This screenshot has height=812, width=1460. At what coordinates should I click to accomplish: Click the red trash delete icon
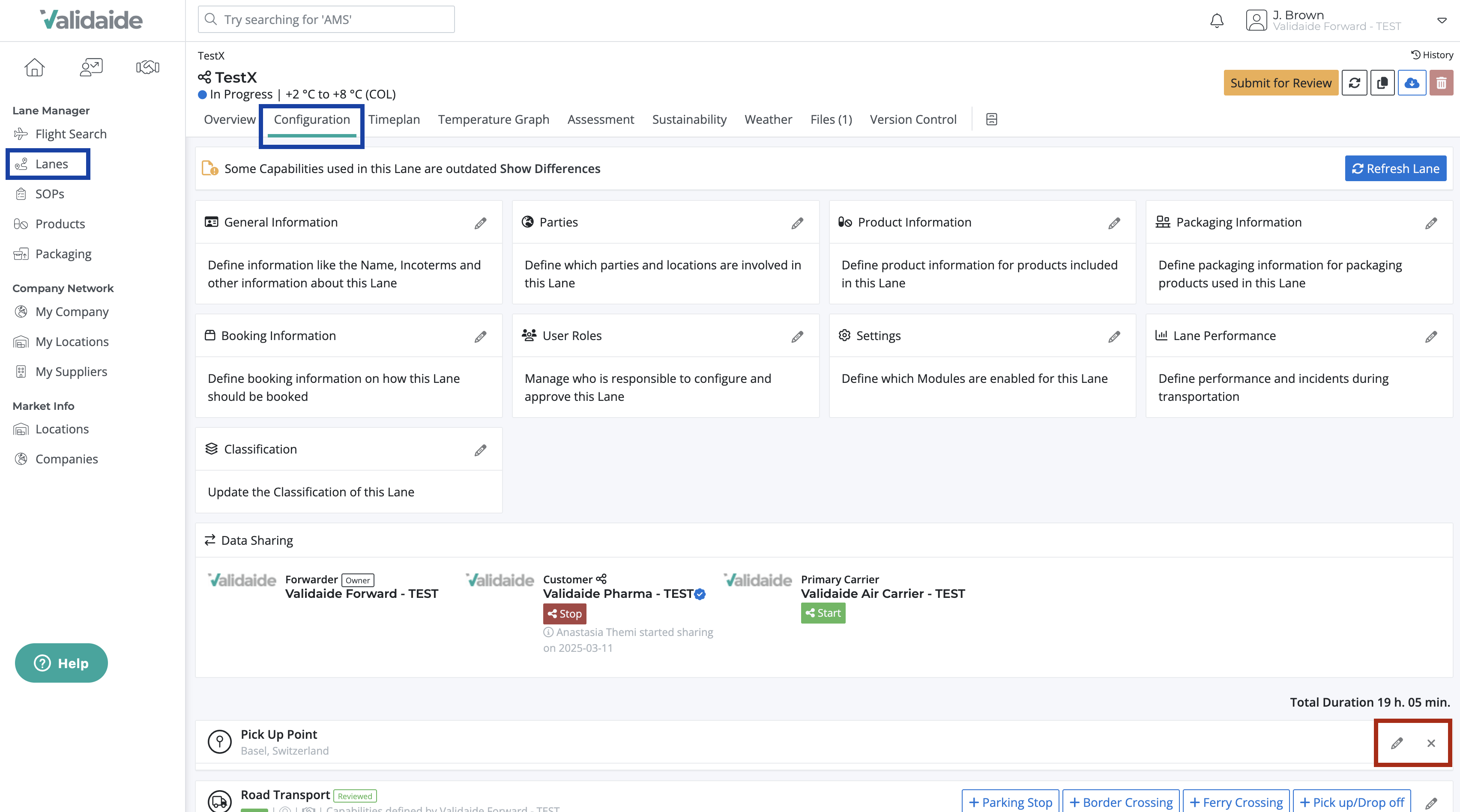tap(1441, 83)
